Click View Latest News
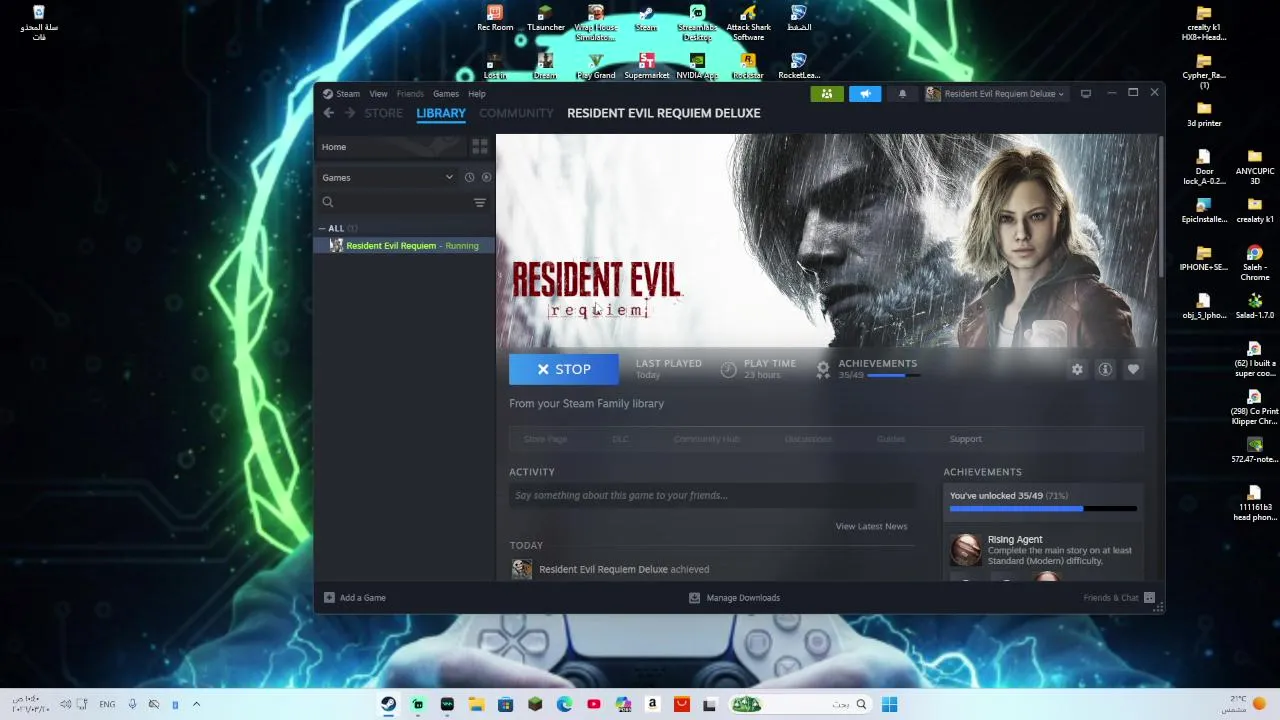The width and height of the screenshot is (1280, 720). tap(871, 526)
